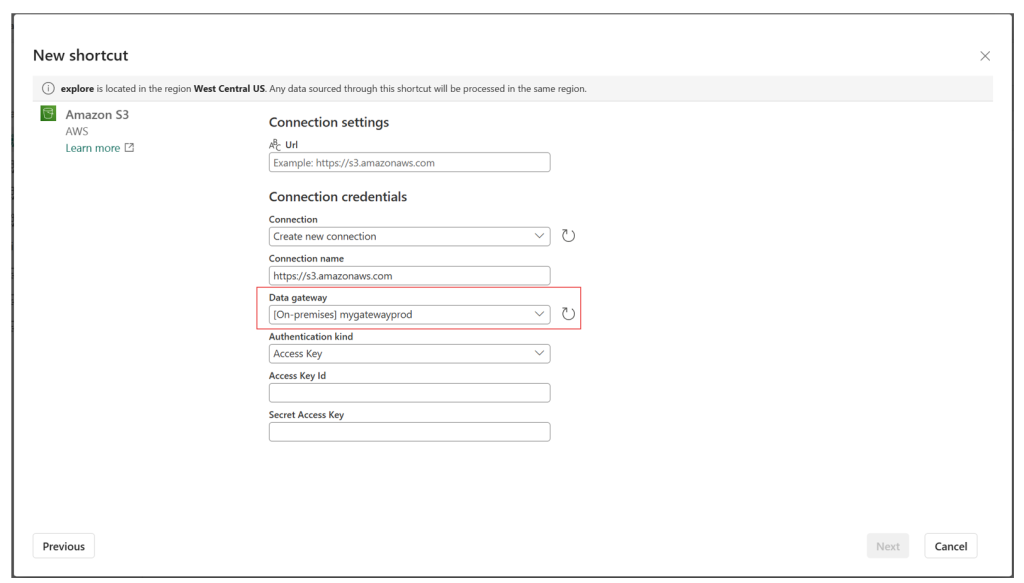Refresh the Connection list
The image size is (1024, 583).
tap(568, 236)
